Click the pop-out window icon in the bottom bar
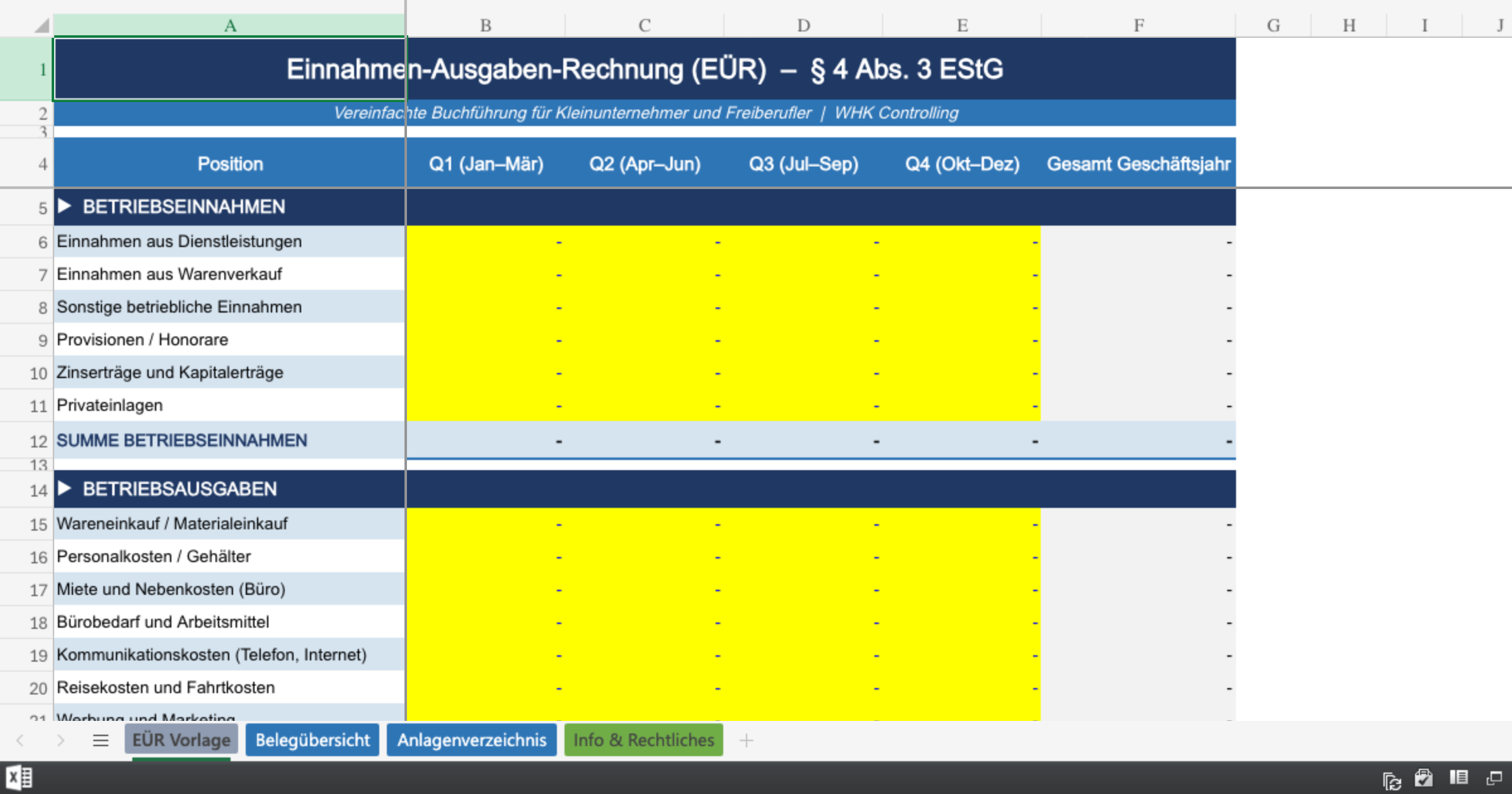Screen dimensions: 1512x794 click(x=1494, y=778)
